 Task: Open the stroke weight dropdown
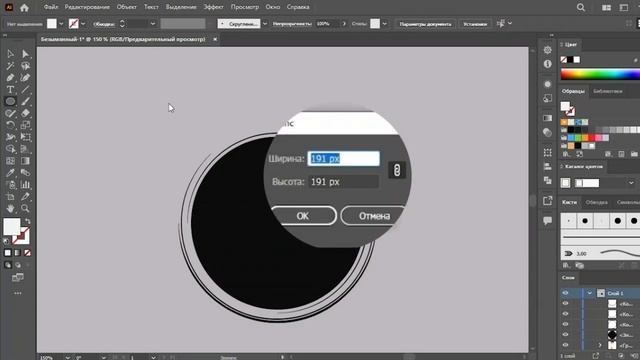pos(153,24)
